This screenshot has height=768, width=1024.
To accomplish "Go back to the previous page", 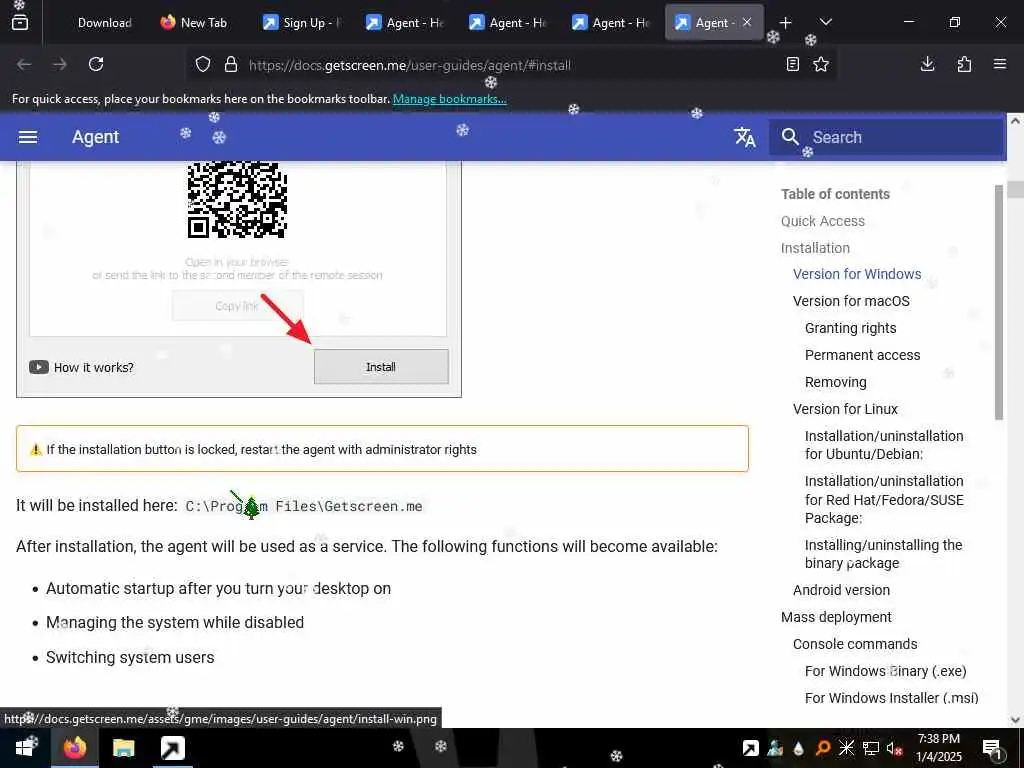I will pos(24,64).
